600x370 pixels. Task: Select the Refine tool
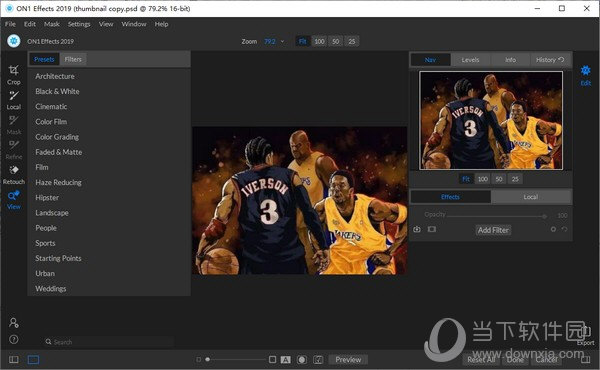point(13,150)
